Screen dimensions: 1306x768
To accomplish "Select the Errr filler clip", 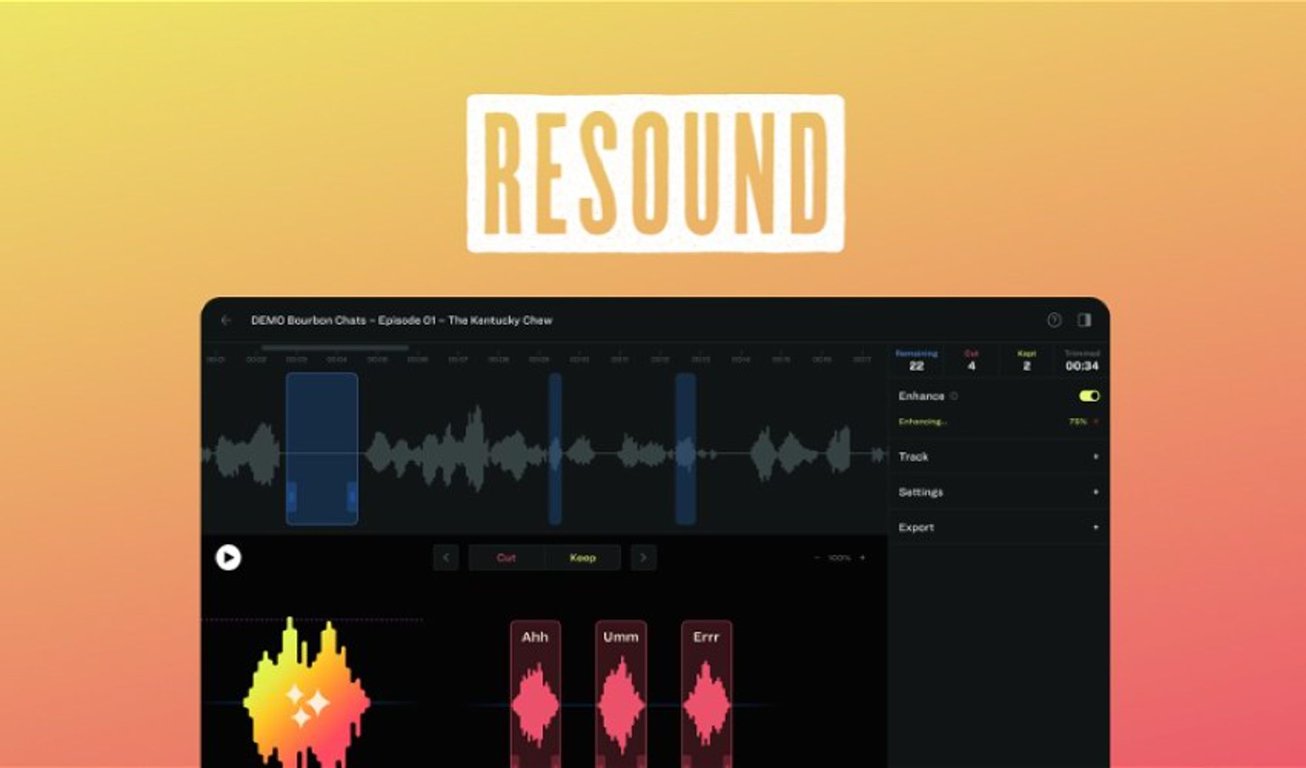I will [x=707, y=694].
